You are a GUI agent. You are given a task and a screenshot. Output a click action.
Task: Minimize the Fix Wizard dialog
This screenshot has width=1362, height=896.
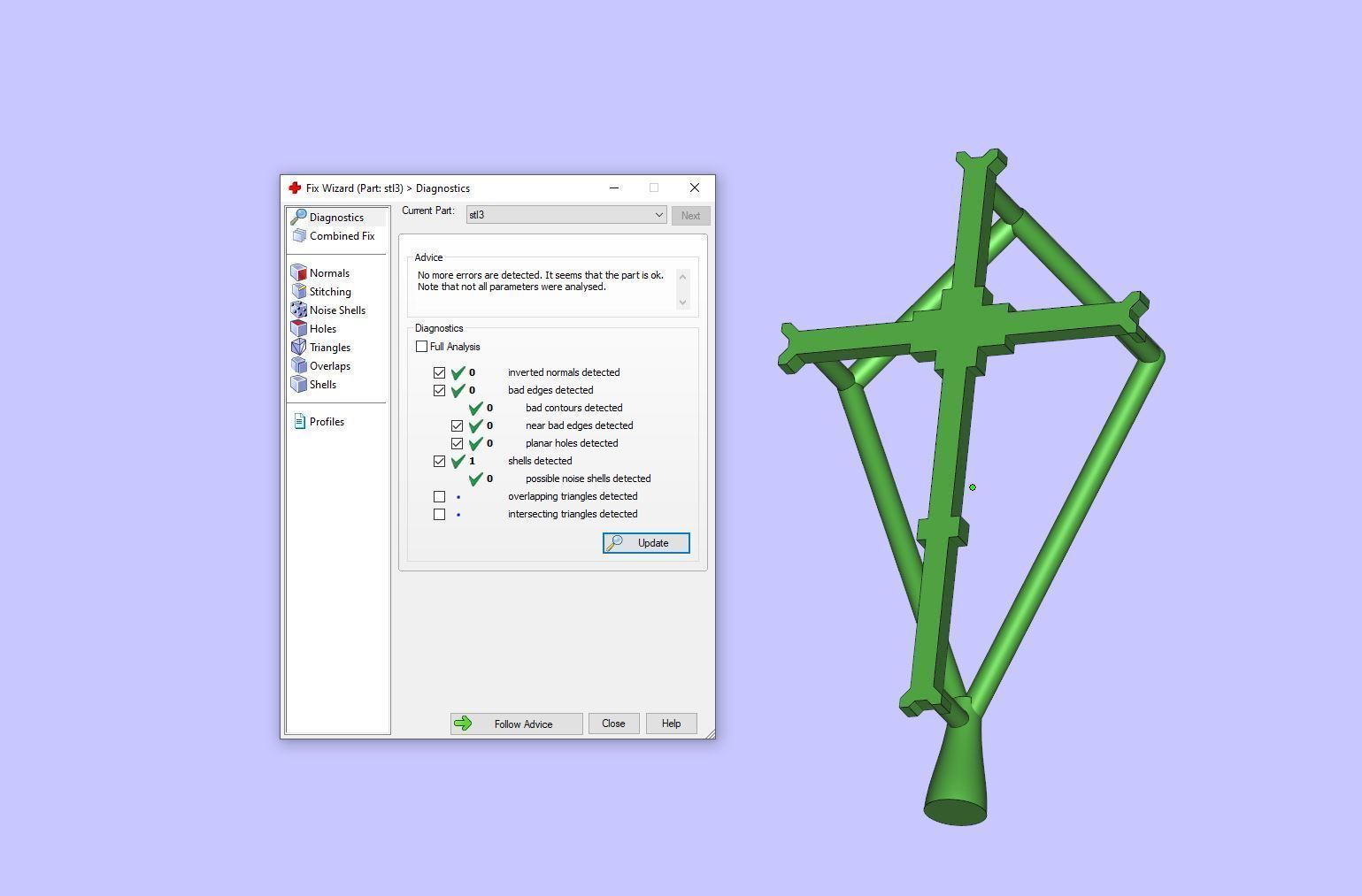point(614,188)
